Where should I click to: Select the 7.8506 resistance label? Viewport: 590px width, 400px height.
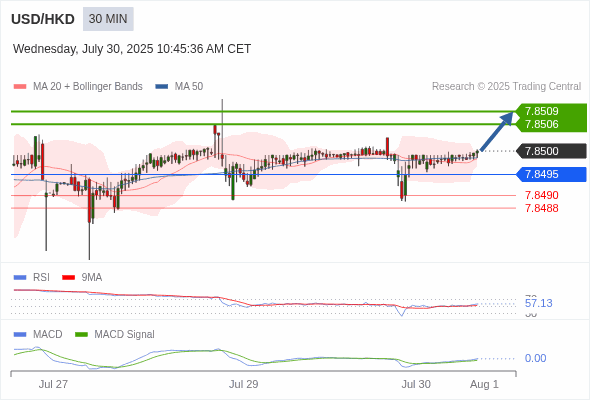point(541,124)
